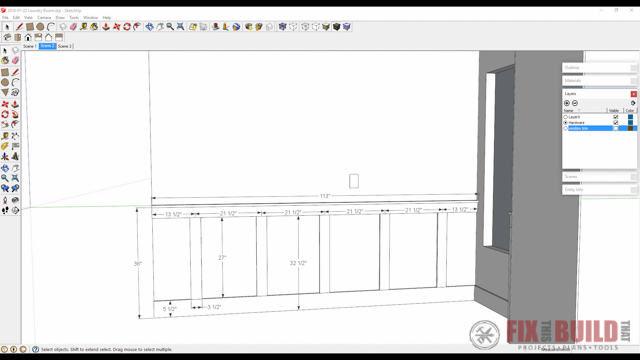
Task: Open the View menu
Action: click(x=28, y=18)
